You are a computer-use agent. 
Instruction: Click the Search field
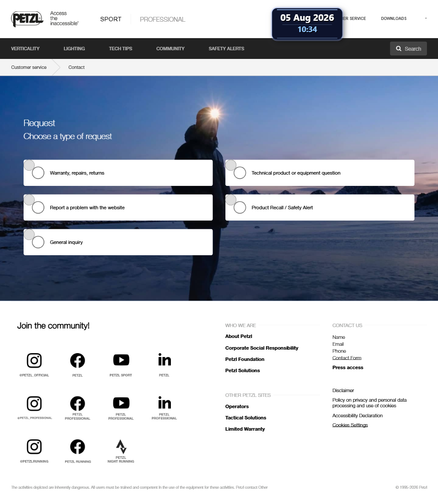click(408, 49)
